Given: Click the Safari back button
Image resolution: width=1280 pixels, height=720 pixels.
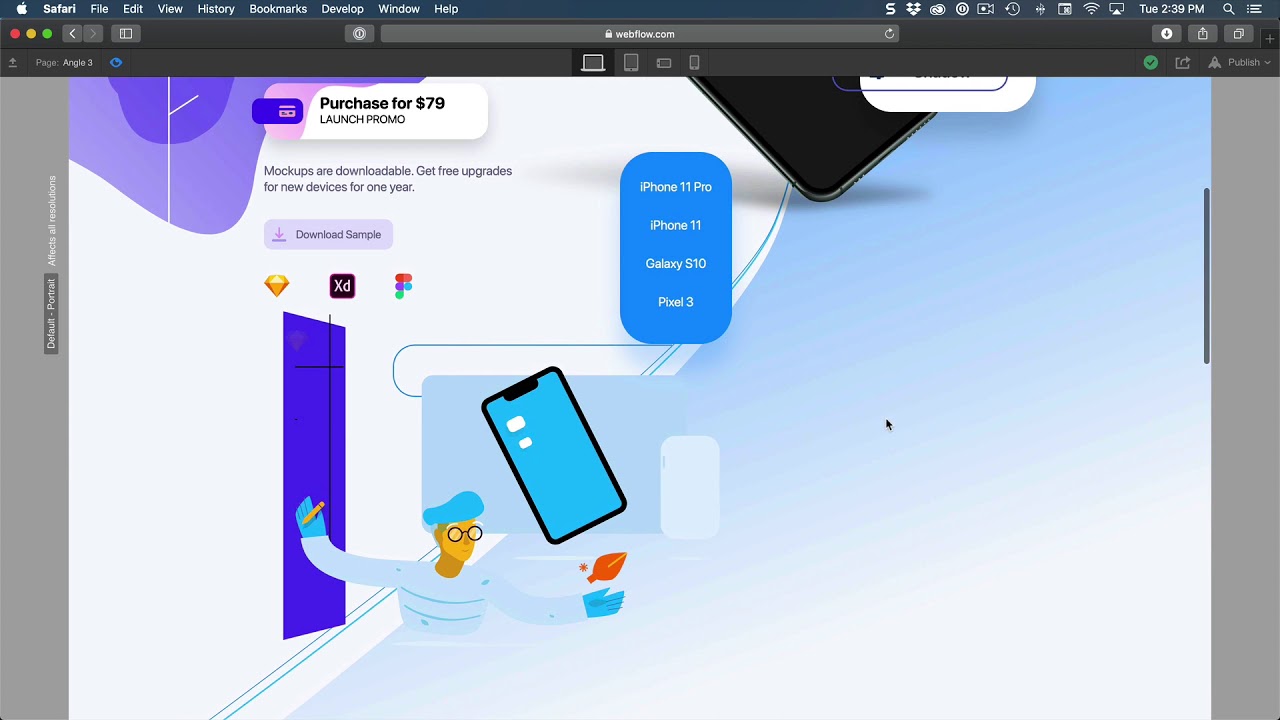Looking at the screenshot, I should [72, 33].
